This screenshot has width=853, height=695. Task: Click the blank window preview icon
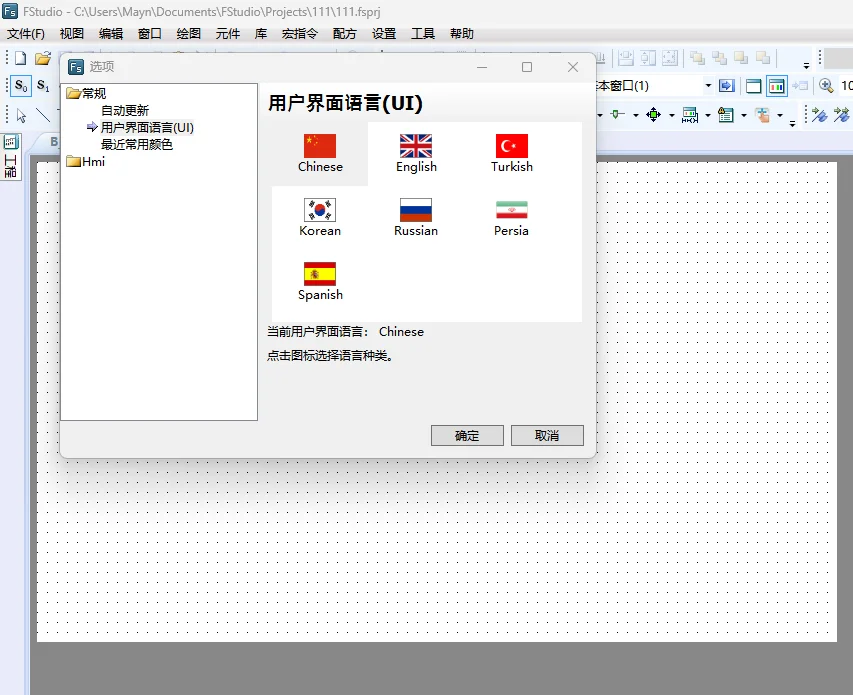(x=753, y=86)
